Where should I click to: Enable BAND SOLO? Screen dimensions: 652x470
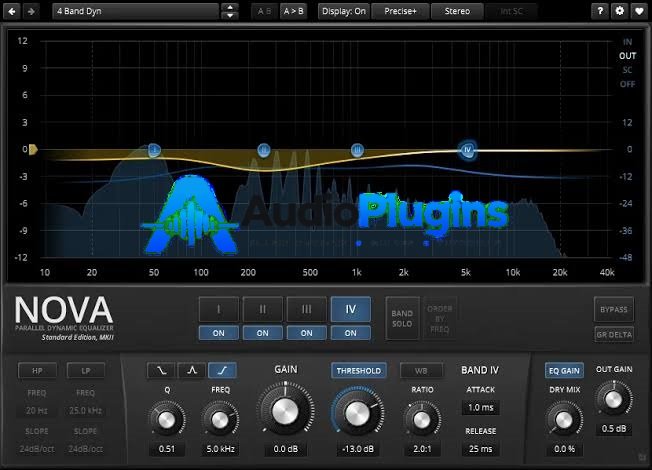click(402, 319)
